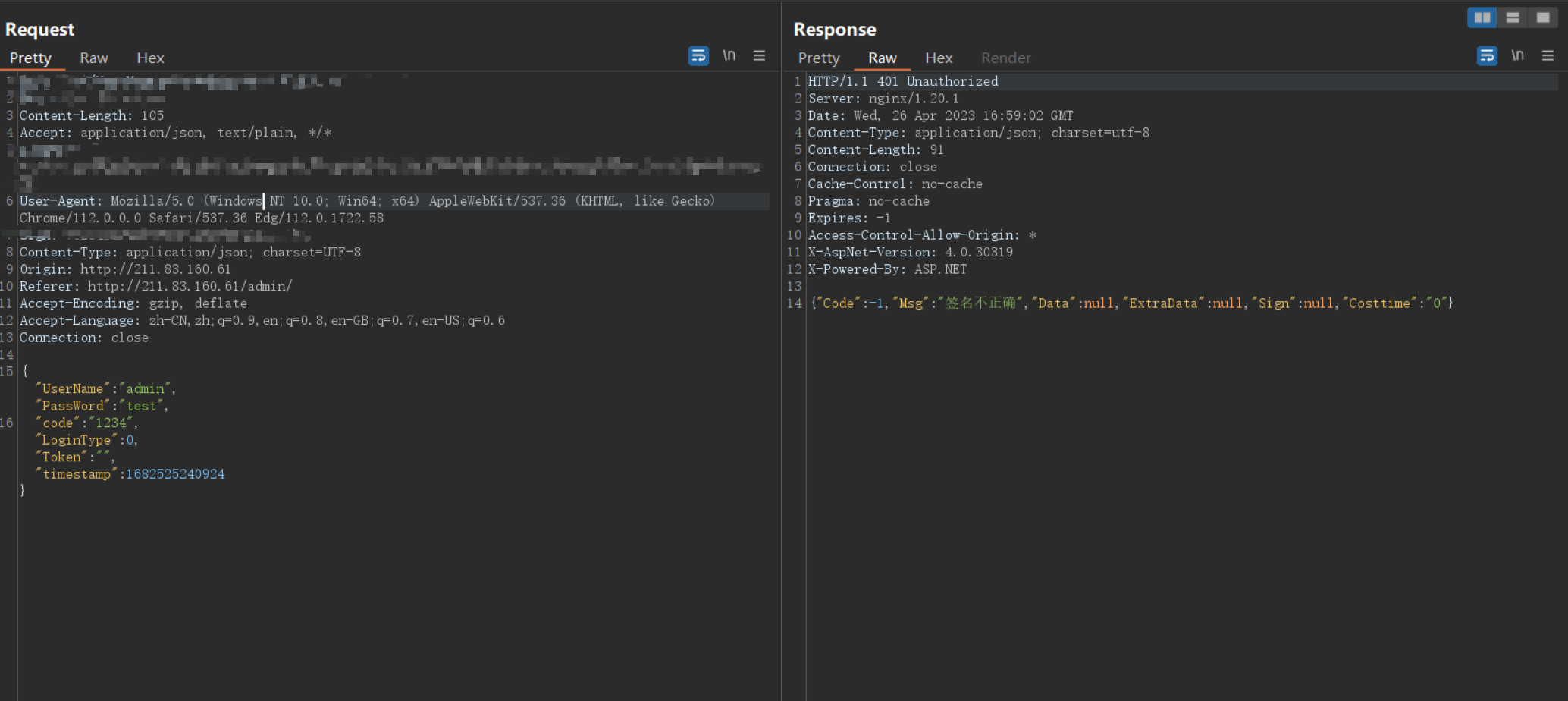Open the Response Render tab
Viewport: 1568px width, 701px height.
[1005, 58]
